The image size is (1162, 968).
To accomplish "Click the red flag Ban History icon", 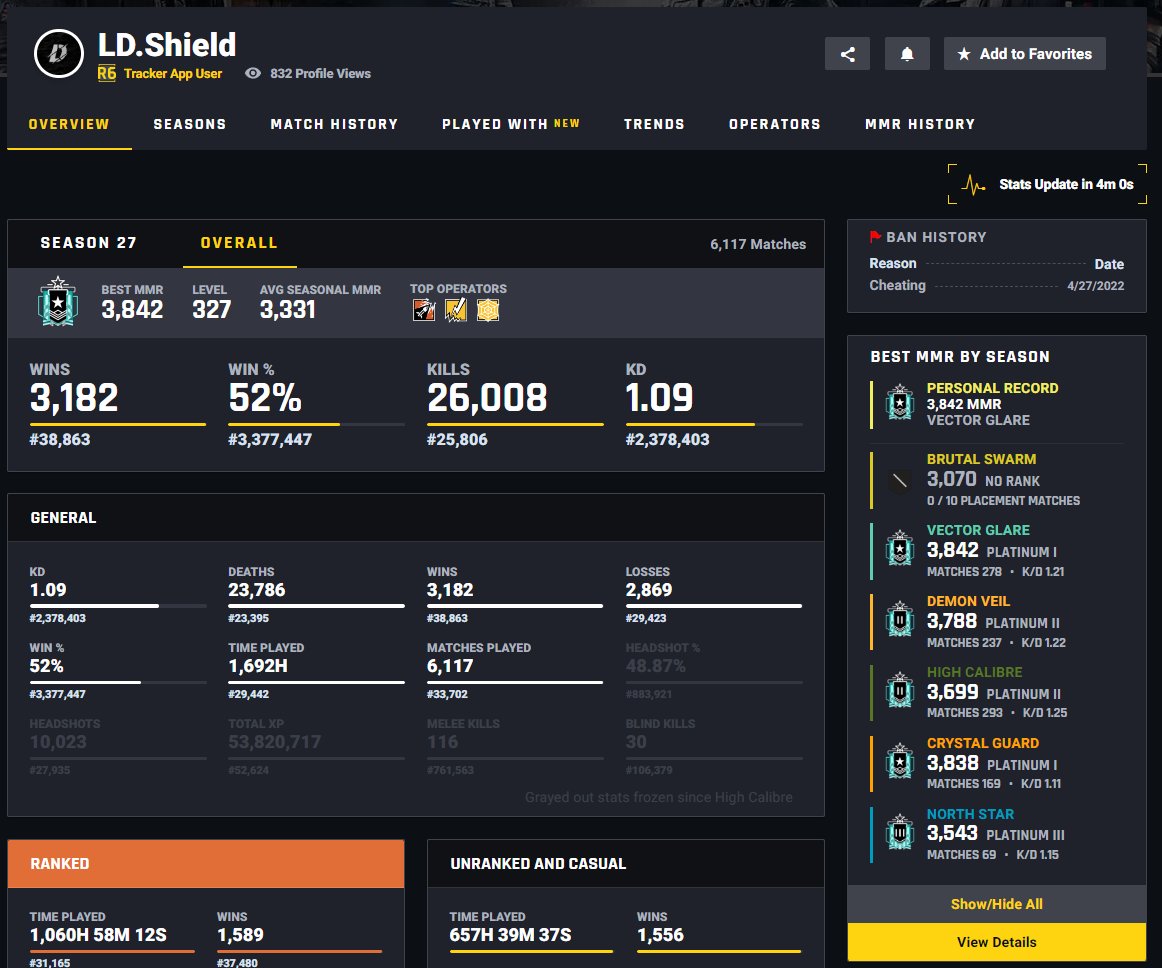I will click(875, 236).
